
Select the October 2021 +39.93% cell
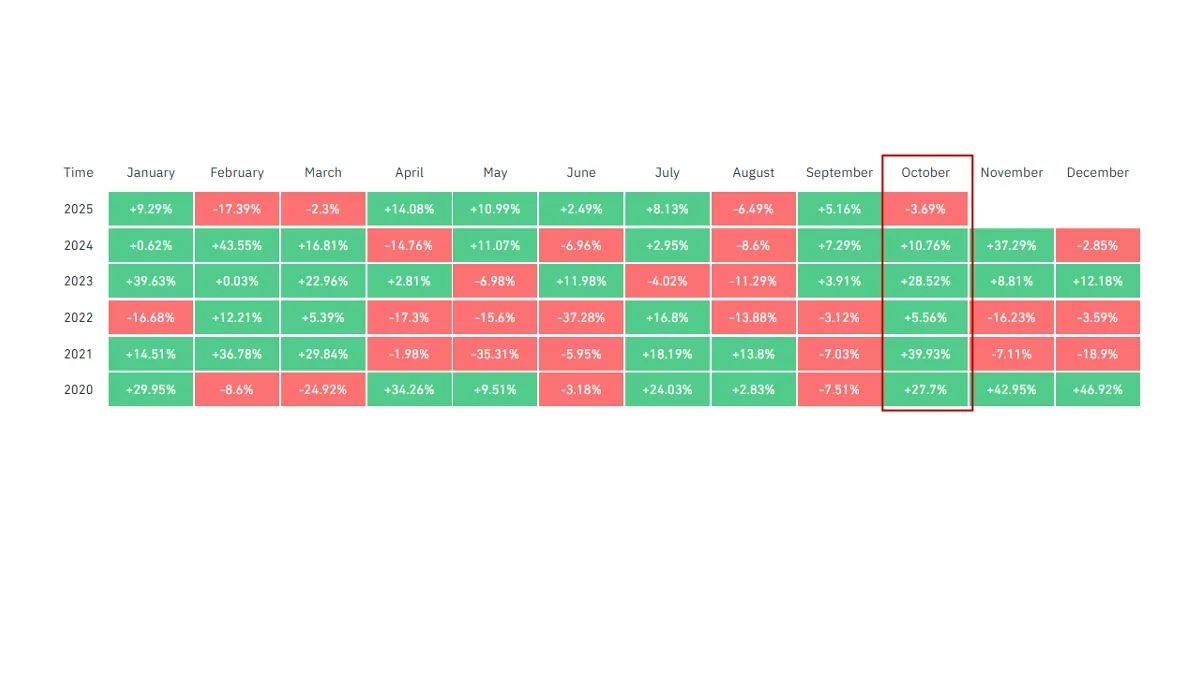click(925, 353)
